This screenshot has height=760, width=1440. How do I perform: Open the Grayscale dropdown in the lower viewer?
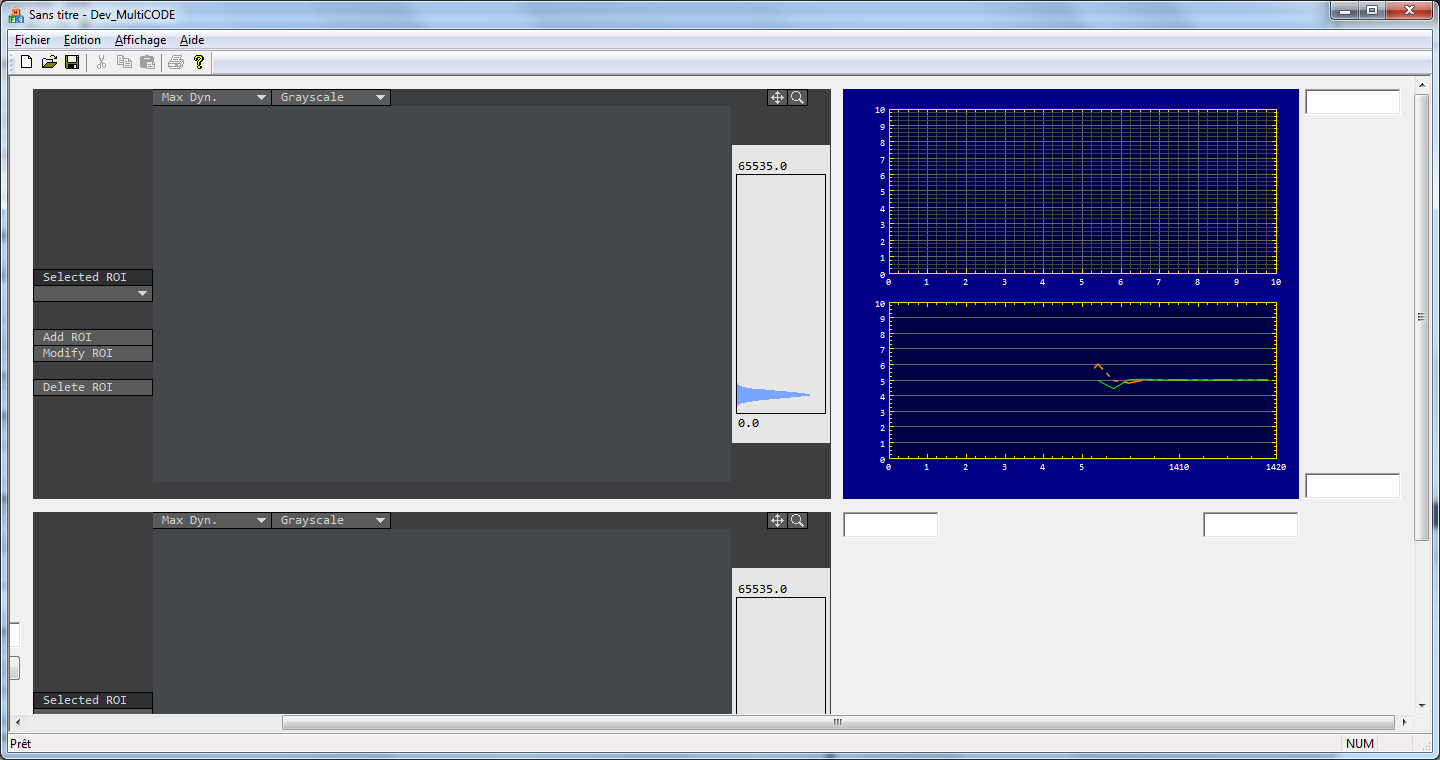click(x=331, y=520)
